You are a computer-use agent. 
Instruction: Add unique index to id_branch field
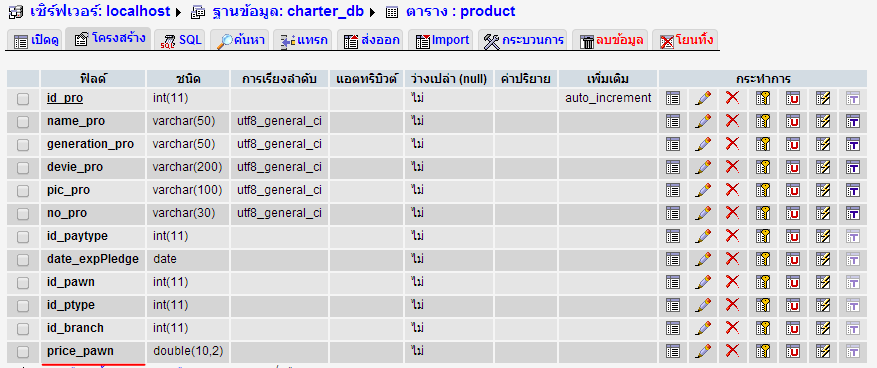pos(793,328)
